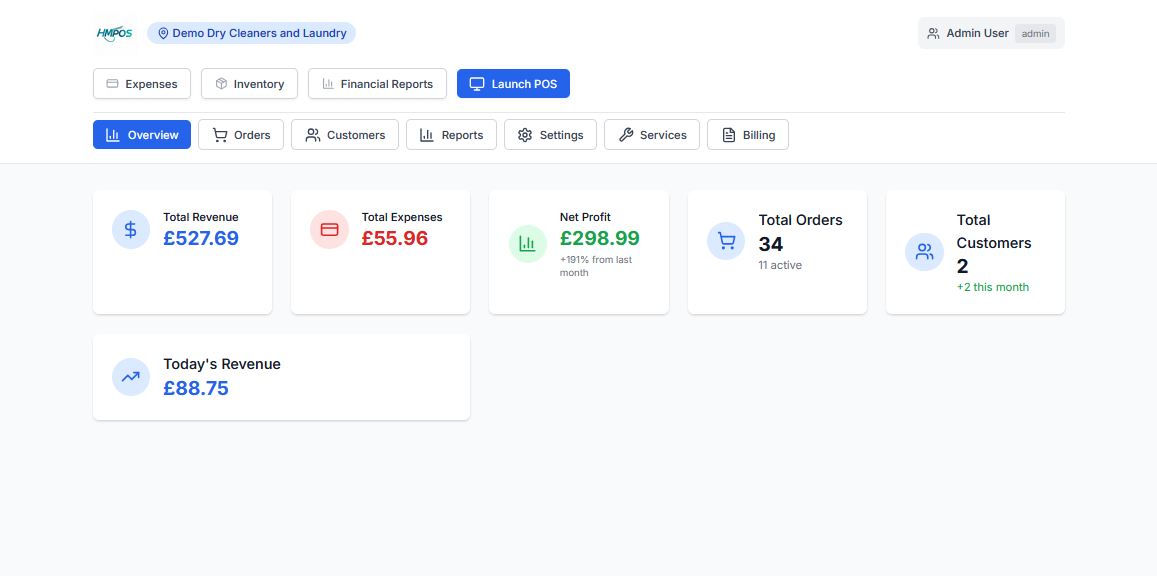
Task: Click the 11 active orders text
Action: click(780, 265)
